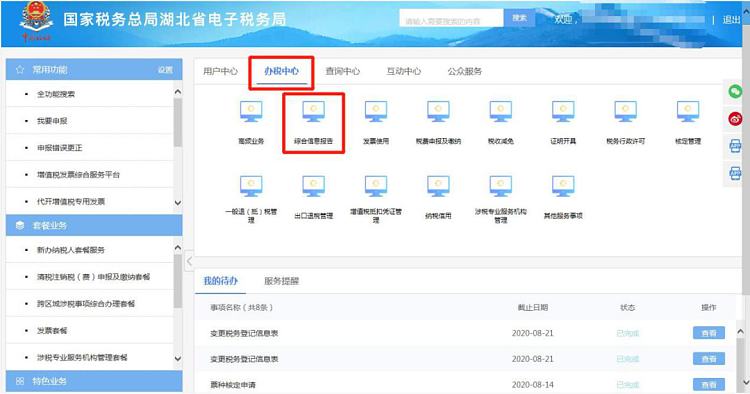Click the up arrow of the 套餐业务 list scrollbar
Screen dimensions: 750x394
click(178, 247)
